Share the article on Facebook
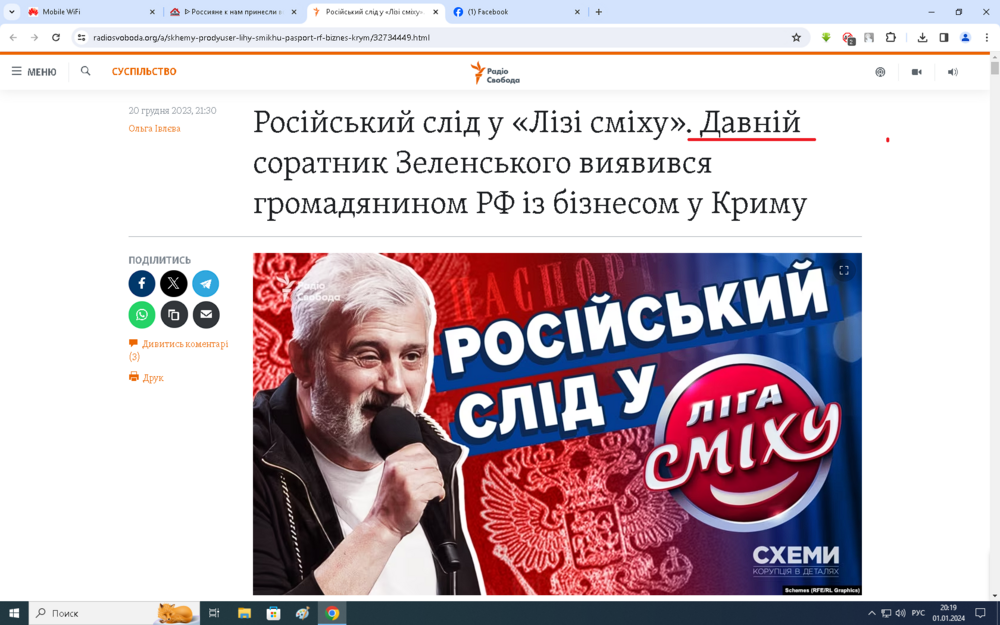1000x625 pixels. pyautogui.click(x=141, y=283)
